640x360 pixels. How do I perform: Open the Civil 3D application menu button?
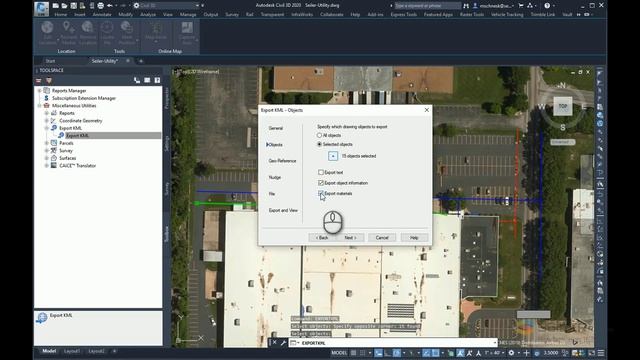41,9
